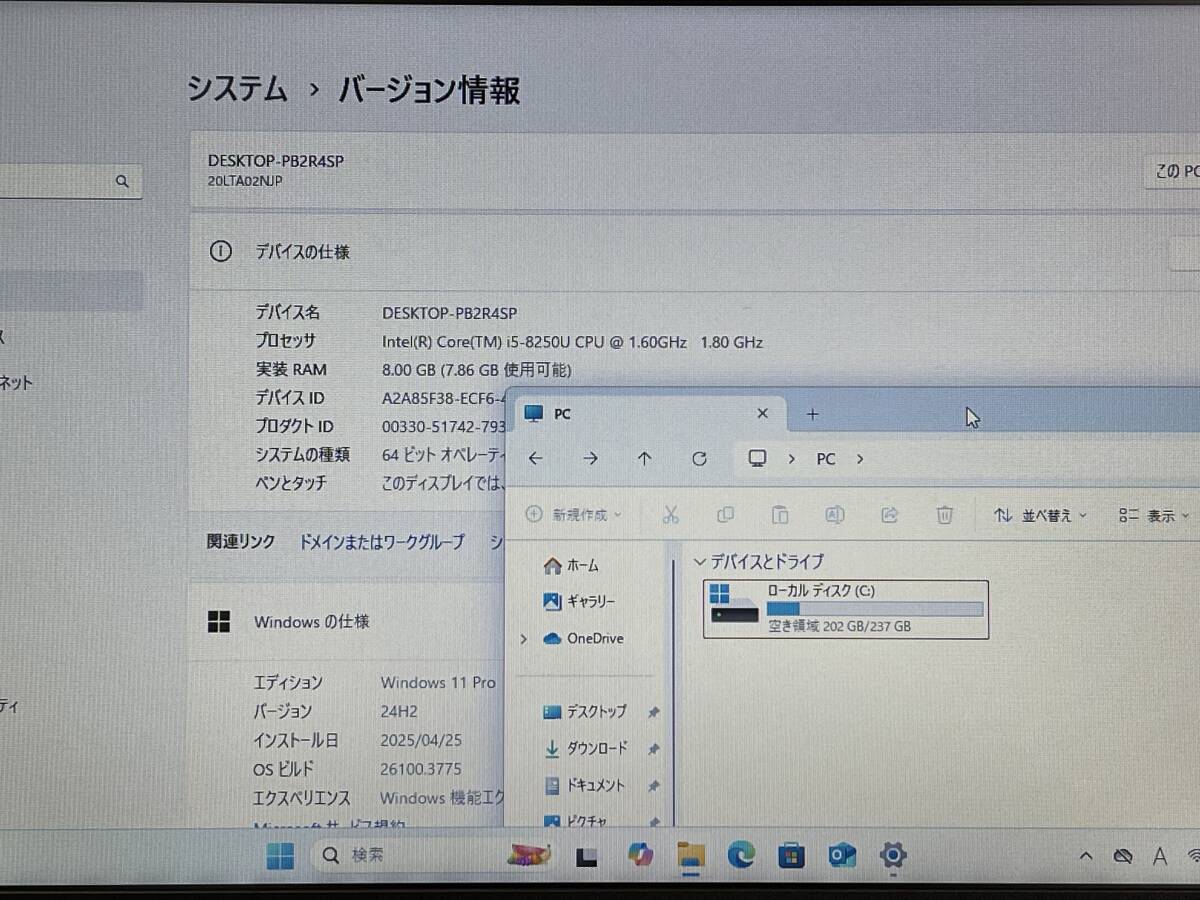Viewport: 1200px width, 900px height.
Task: Click PC in the address breadcrumb
Action: [826, 459]
